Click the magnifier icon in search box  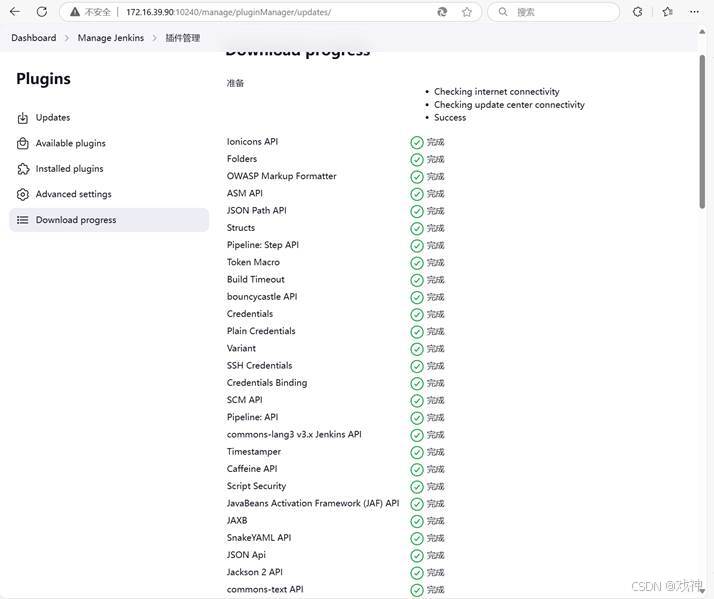click(503, 12)
